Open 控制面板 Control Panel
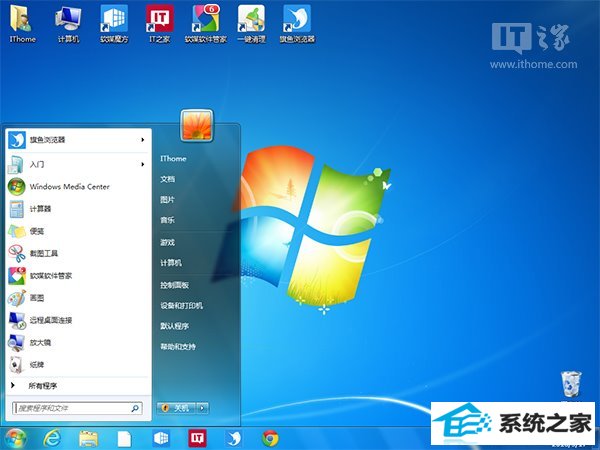600x450 pixels. pos(174,285)
